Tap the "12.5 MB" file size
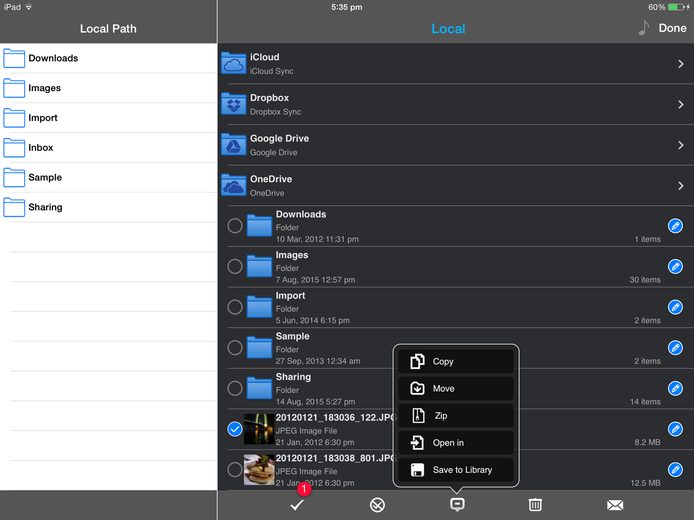The width and height of the screenshot is (694, 520). 645,483
